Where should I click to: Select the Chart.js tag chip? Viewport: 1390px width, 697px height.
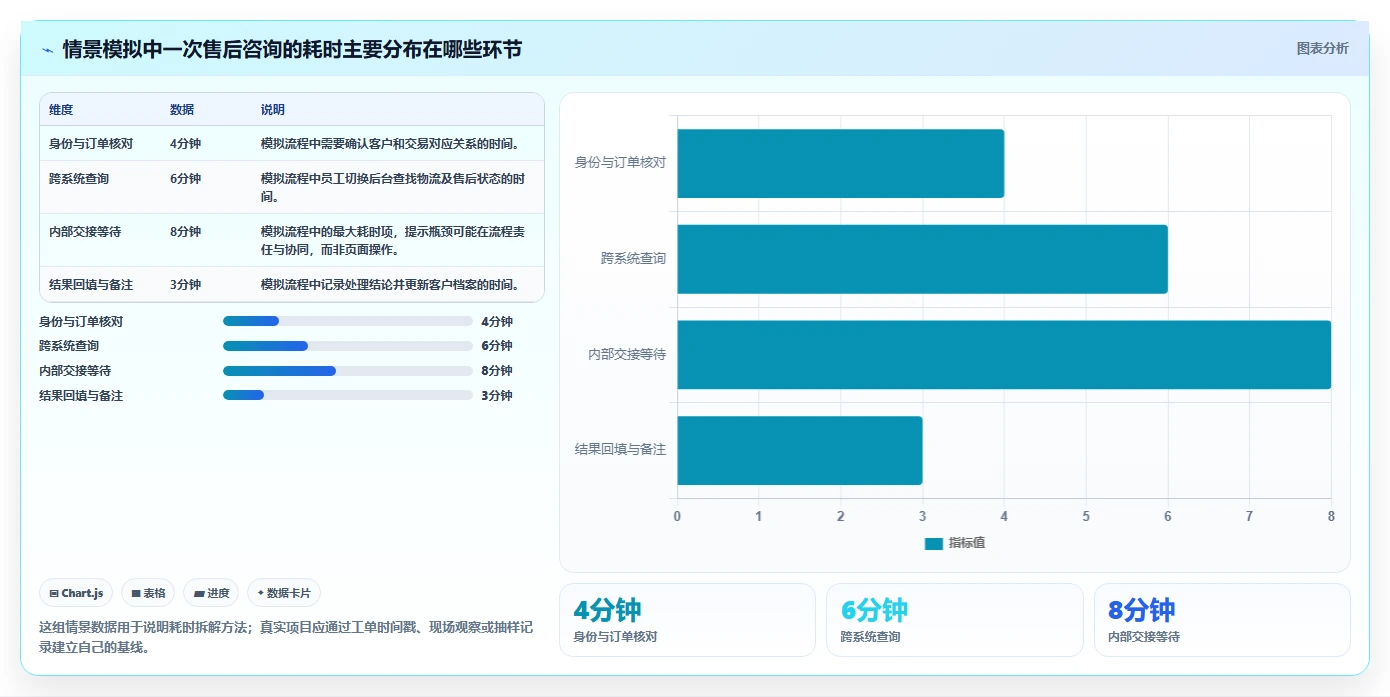pos(77,593)
